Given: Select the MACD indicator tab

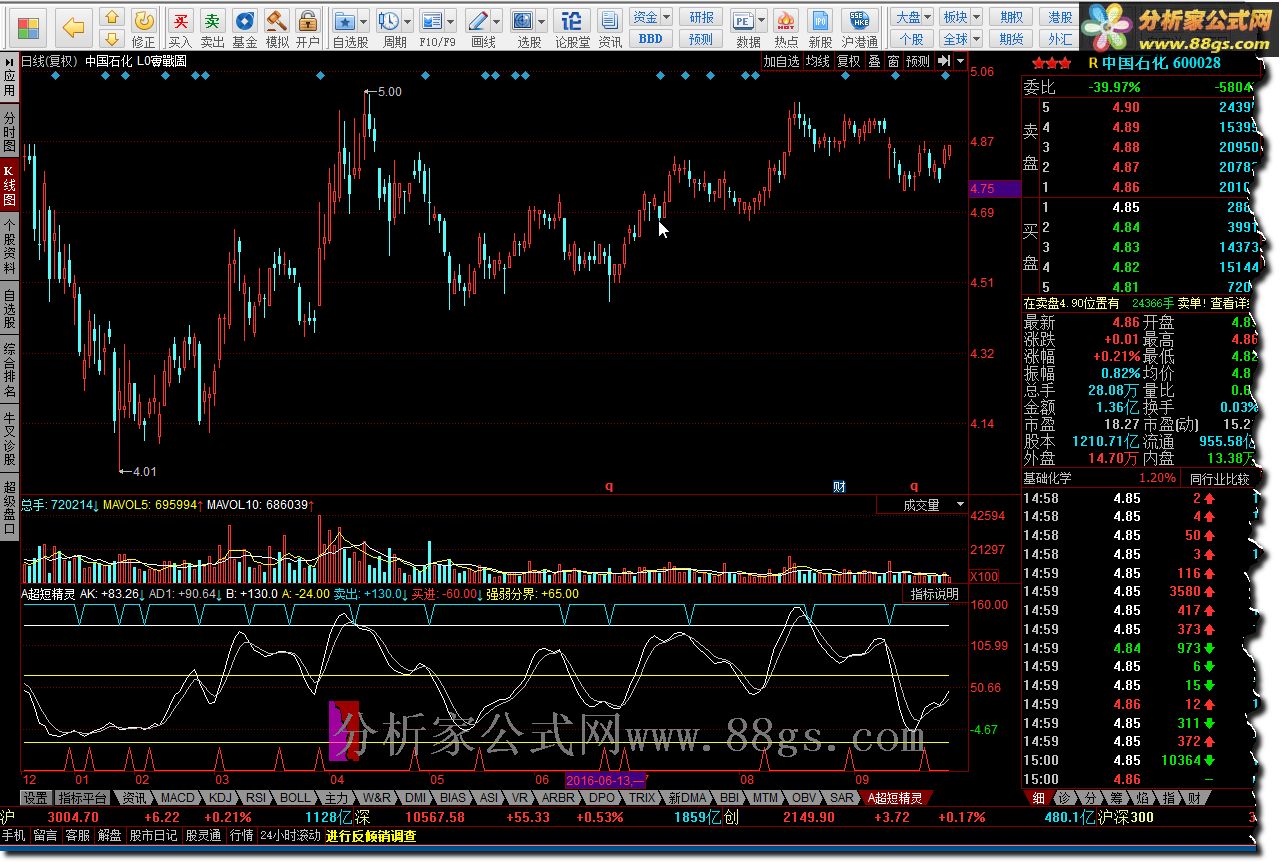Looking at the screenshot, I should pyautogui.click(x=178, y=798).
